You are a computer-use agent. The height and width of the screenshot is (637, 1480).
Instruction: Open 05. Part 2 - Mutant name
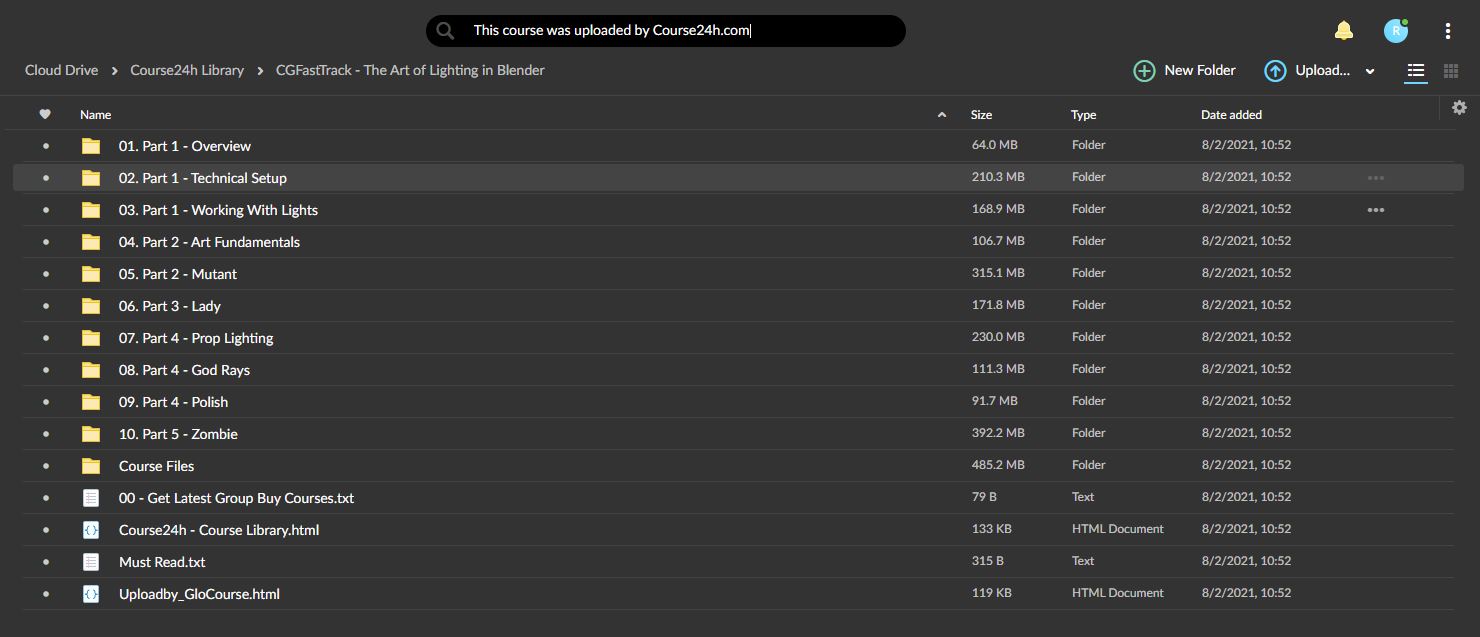(178, 274)
